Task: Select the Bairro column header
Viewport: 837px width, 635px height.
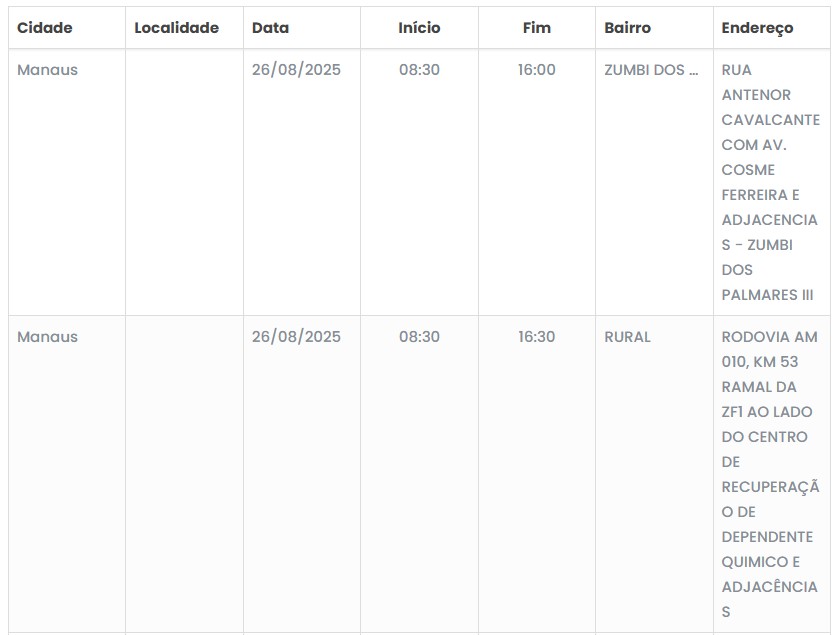Action: click(x=627, y=28)
